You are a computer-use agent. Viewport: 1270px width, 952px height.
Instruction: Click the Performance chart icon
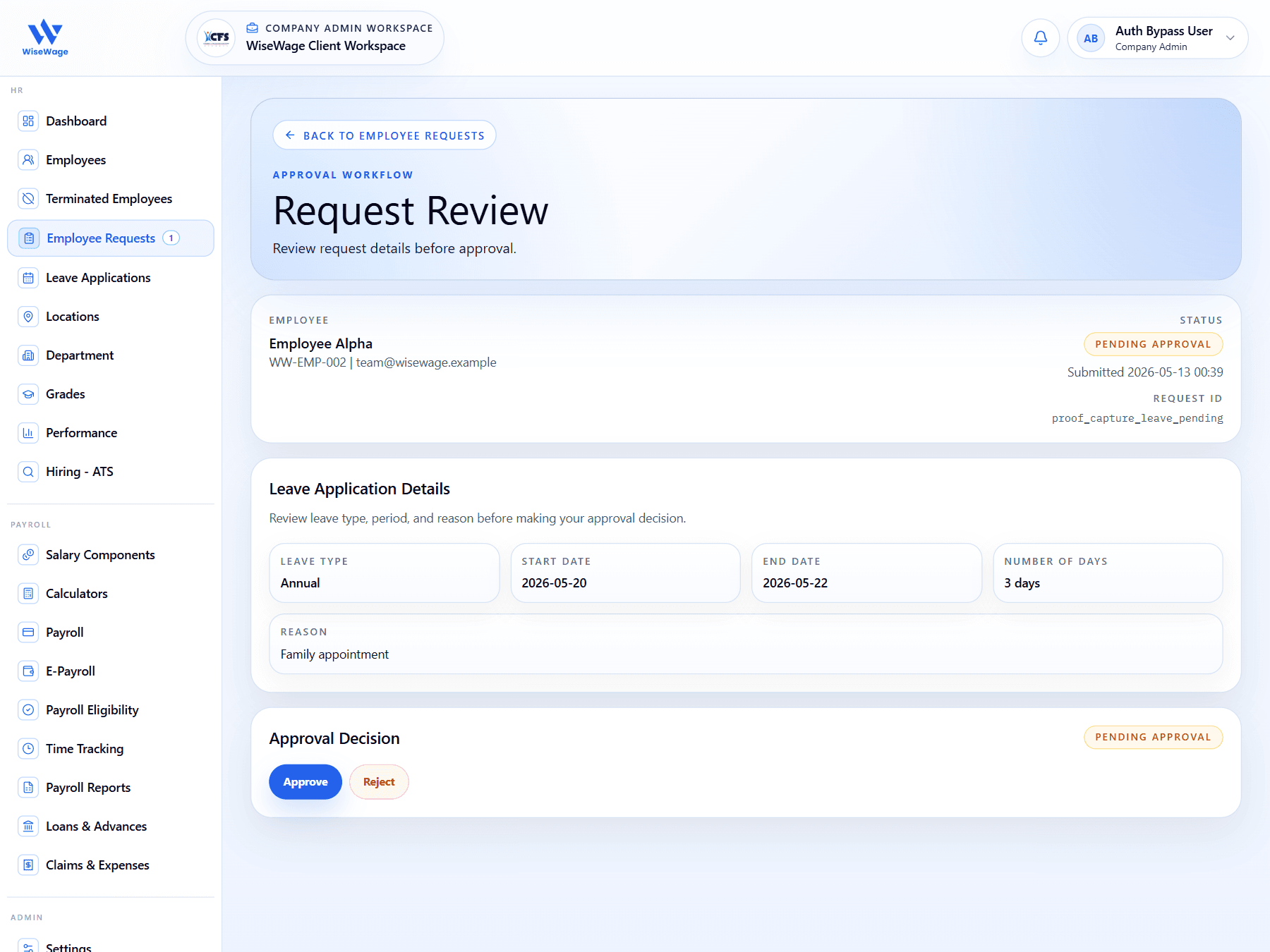pyautogui.click(x=28, y=433)
